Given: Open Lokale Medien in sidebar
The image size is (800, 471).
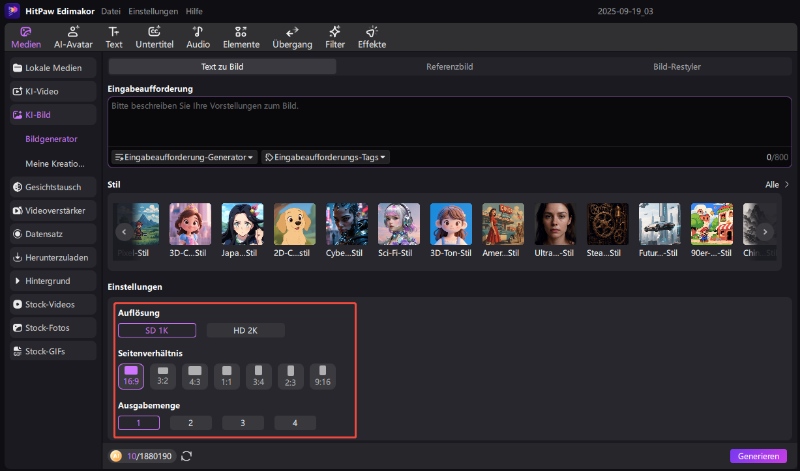Looking at the screenshot, I should click(x=53, y=68).
